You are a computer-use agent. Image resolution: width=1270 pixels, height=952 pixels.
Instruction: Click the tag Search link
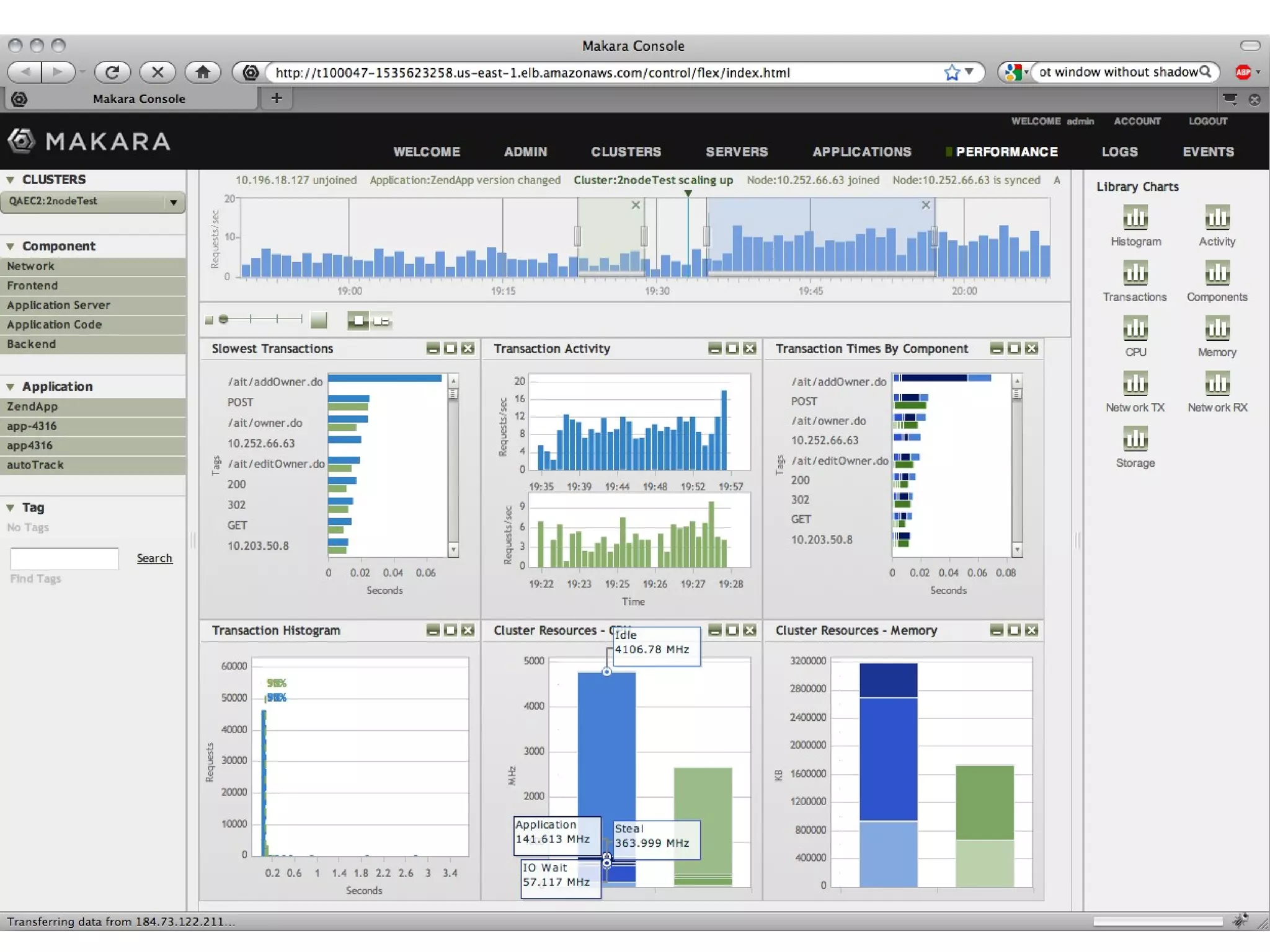pos(154,558)
